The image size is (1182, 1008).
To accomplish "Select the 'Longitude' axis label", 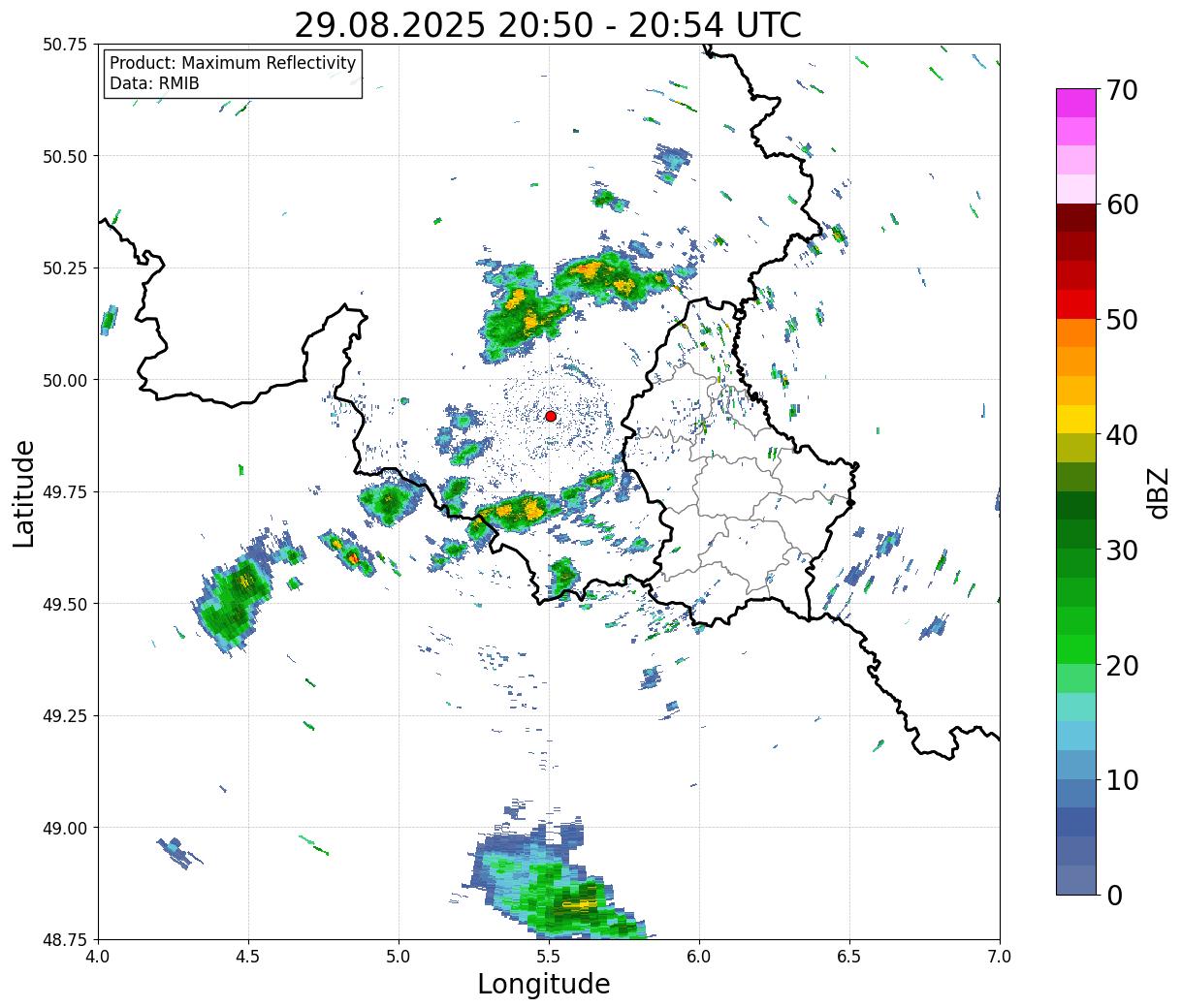I will point(544,984).
